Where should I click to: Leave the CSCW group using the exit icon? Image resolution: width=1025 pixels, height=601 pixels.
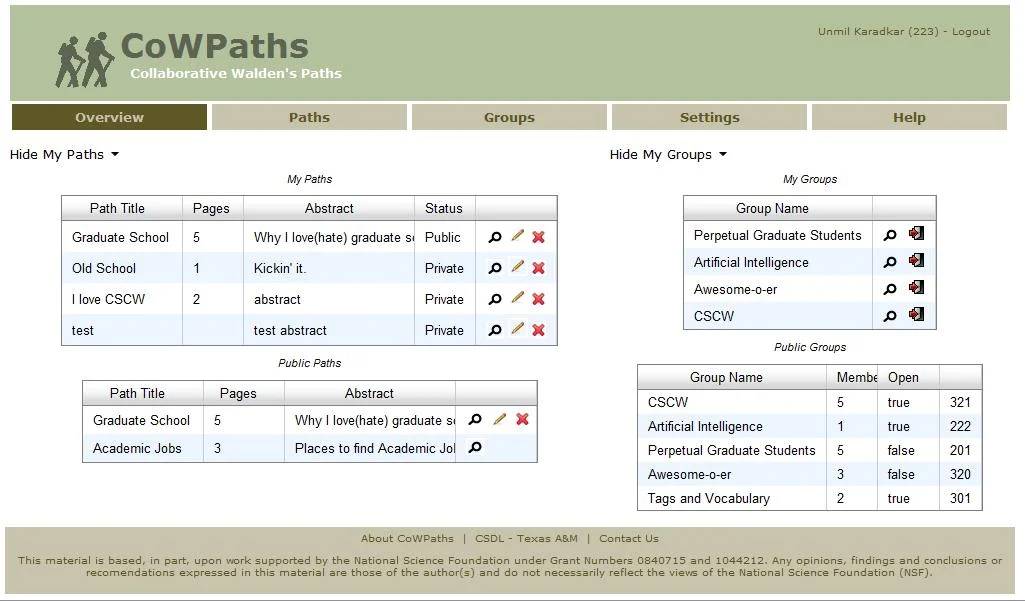(x=915, y=316)
